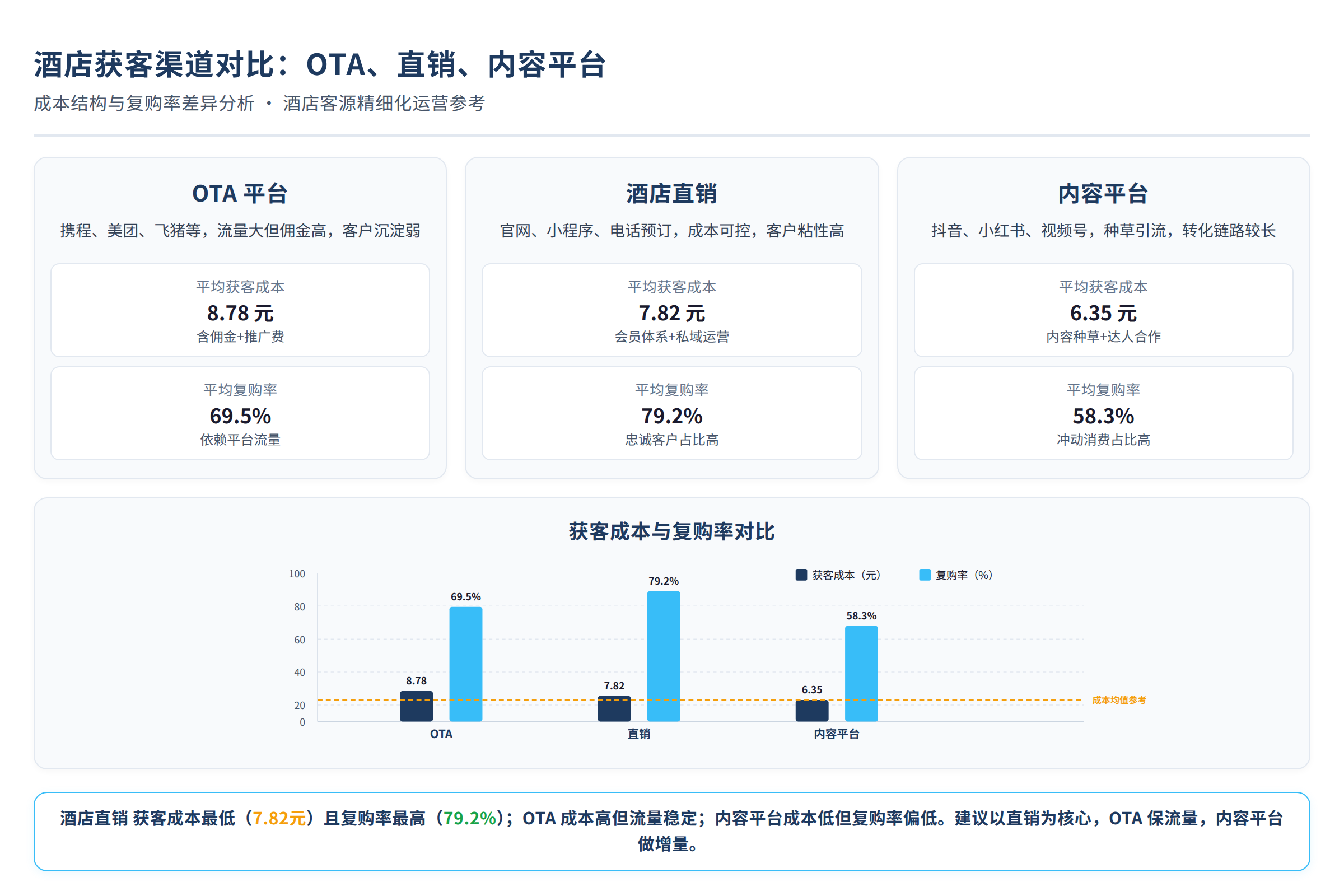
Task: Click the orange 7.82元 in summary
Action: tap(279, 818)
